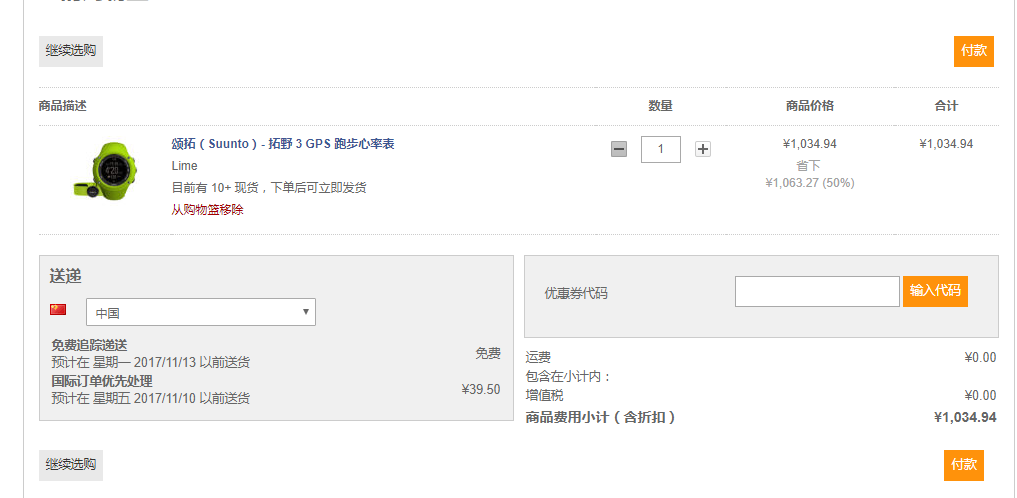Remove item via 从购物篮移除 link

(x=208, y=210)
